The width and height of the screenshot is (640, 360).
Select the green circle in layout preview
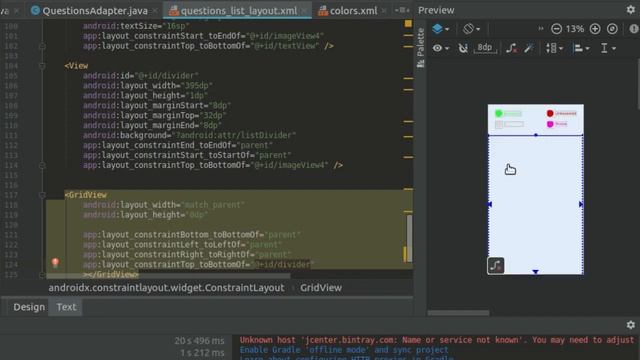498,113
